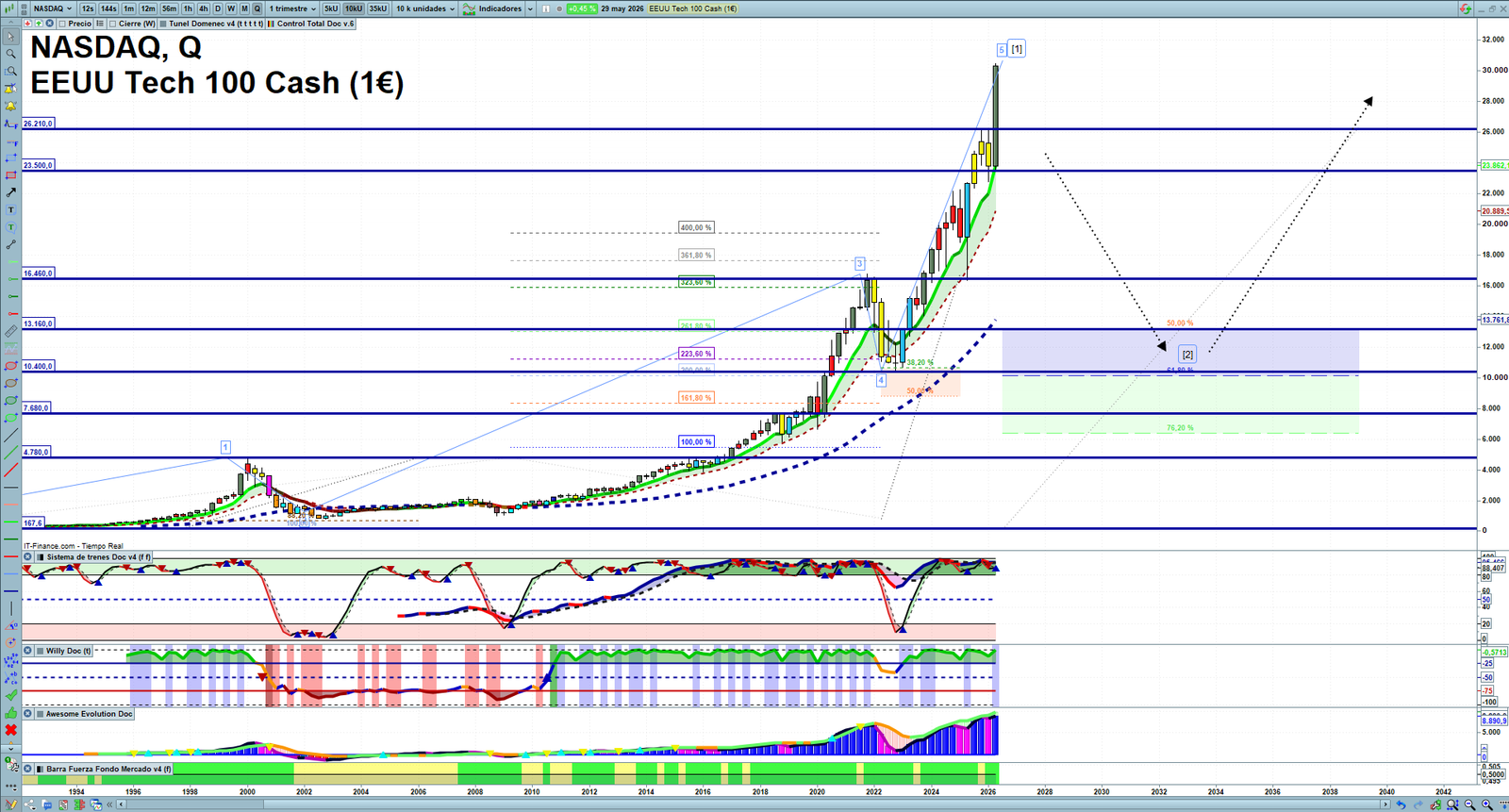1509x812 pixels.
Task: Click the 4.780,0 horizontal line label
Action: 36,452
